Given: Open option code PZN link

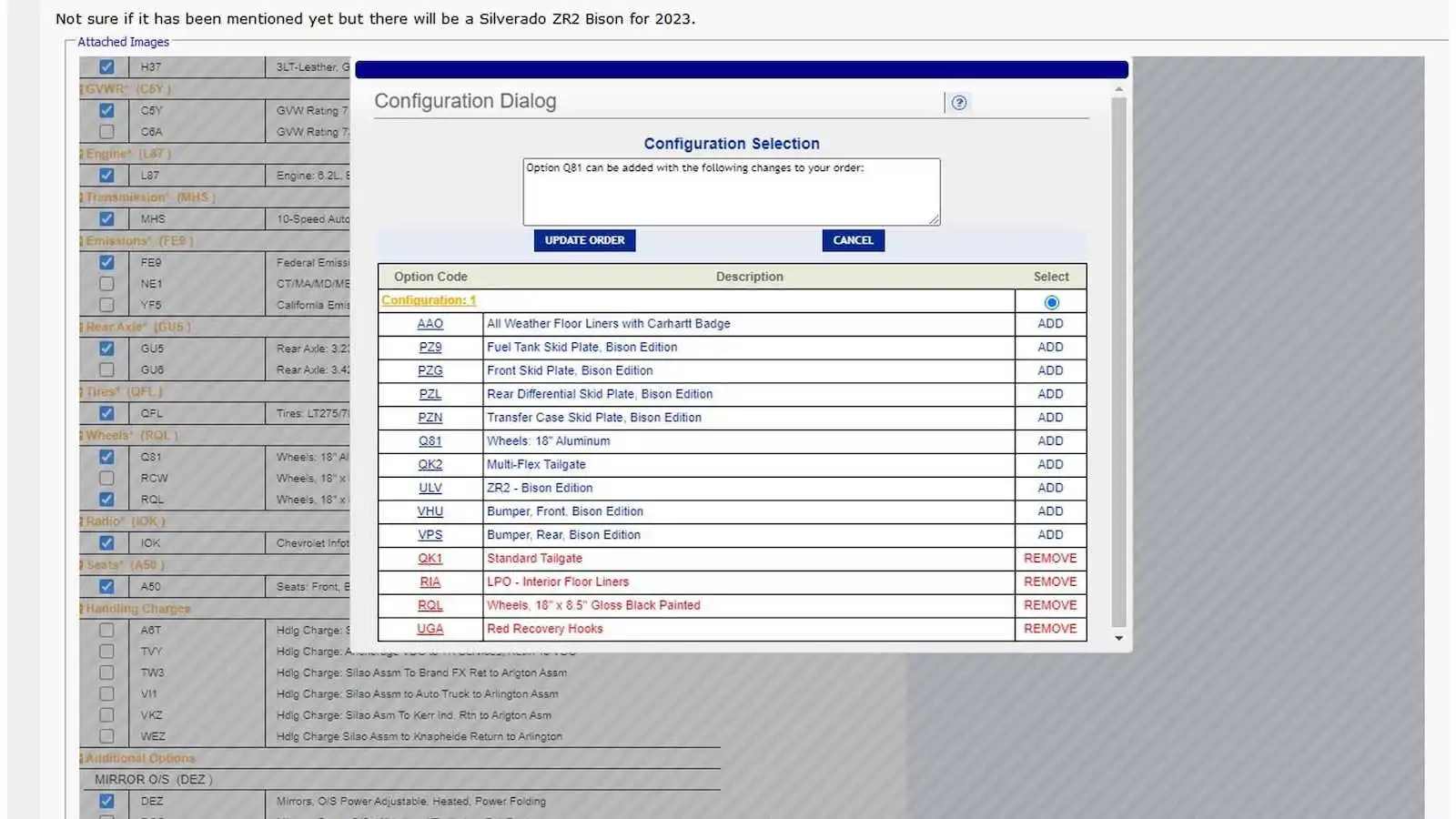Looking at the screenshot, I should coord(430,418).
